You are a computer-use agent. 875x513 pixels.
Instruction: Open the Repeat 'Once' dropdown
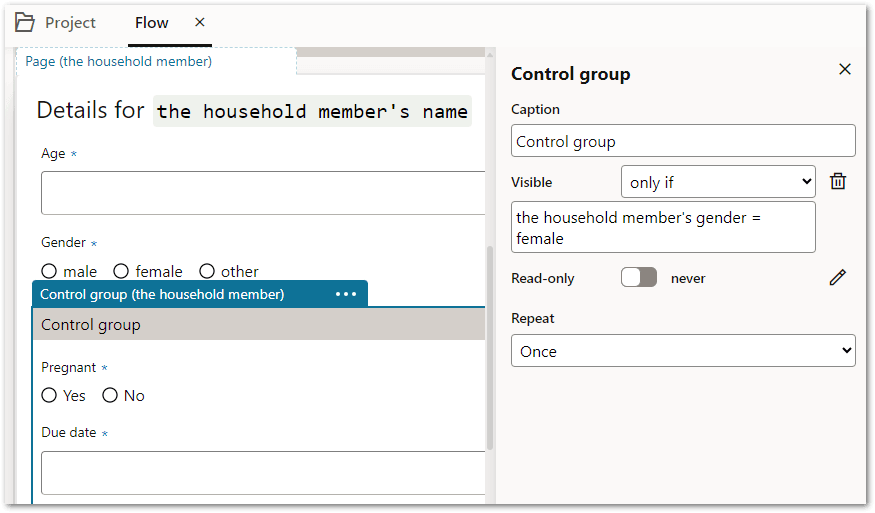click(683, 351)
